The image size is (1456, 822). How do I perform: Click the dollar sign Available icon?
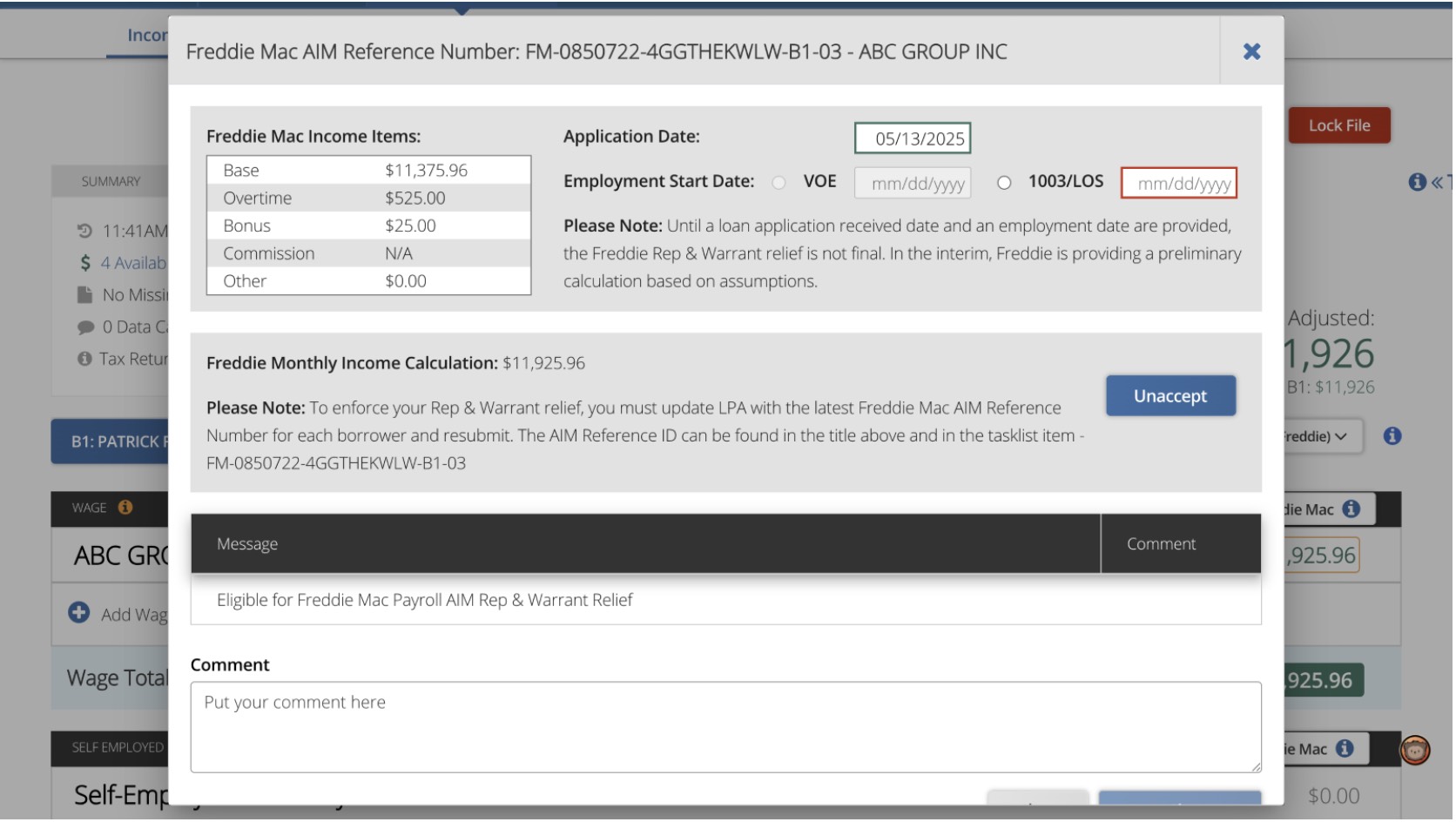(85, 263)
